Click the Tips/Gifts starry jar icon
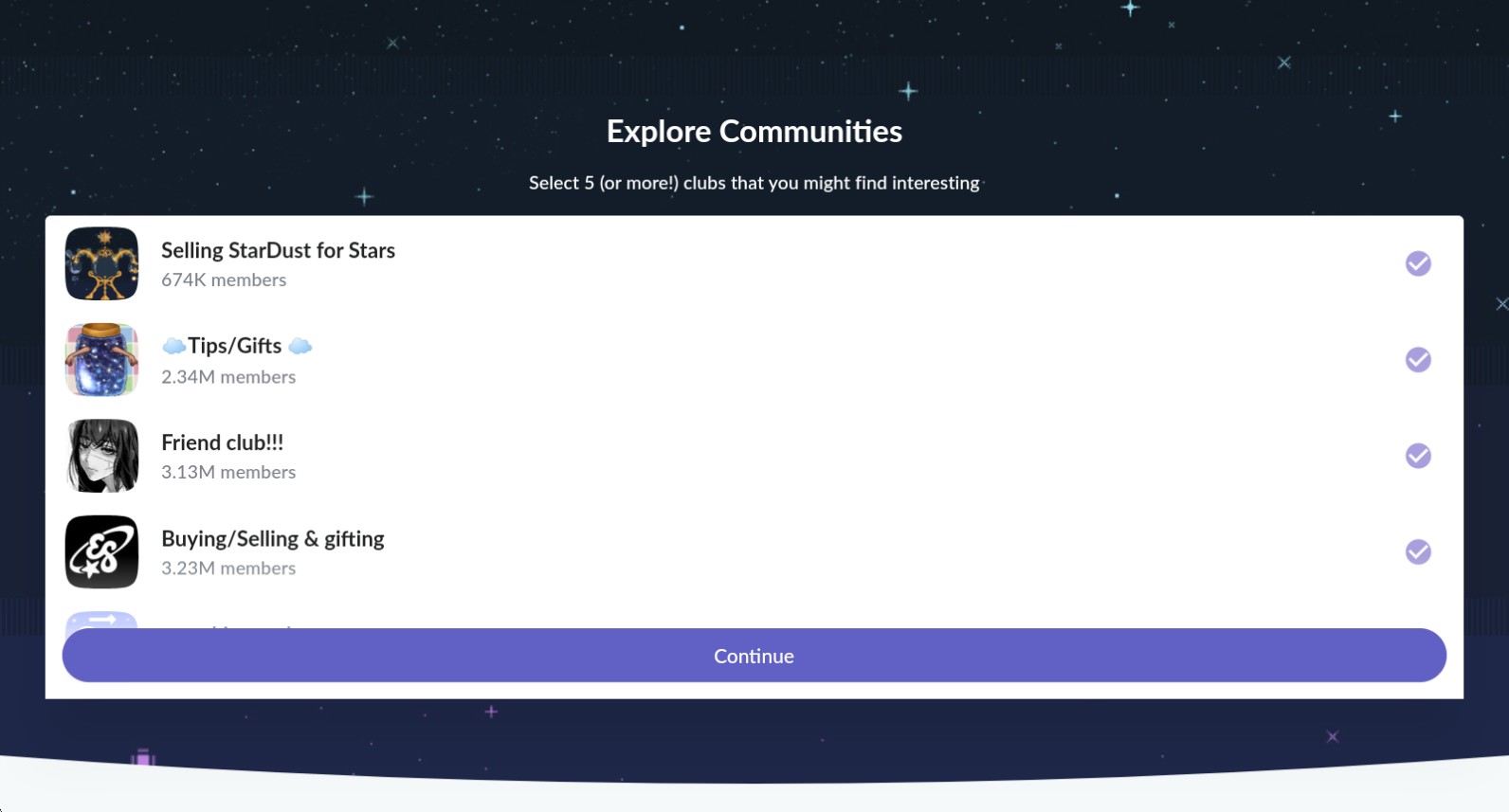 (x=101, y=360)
